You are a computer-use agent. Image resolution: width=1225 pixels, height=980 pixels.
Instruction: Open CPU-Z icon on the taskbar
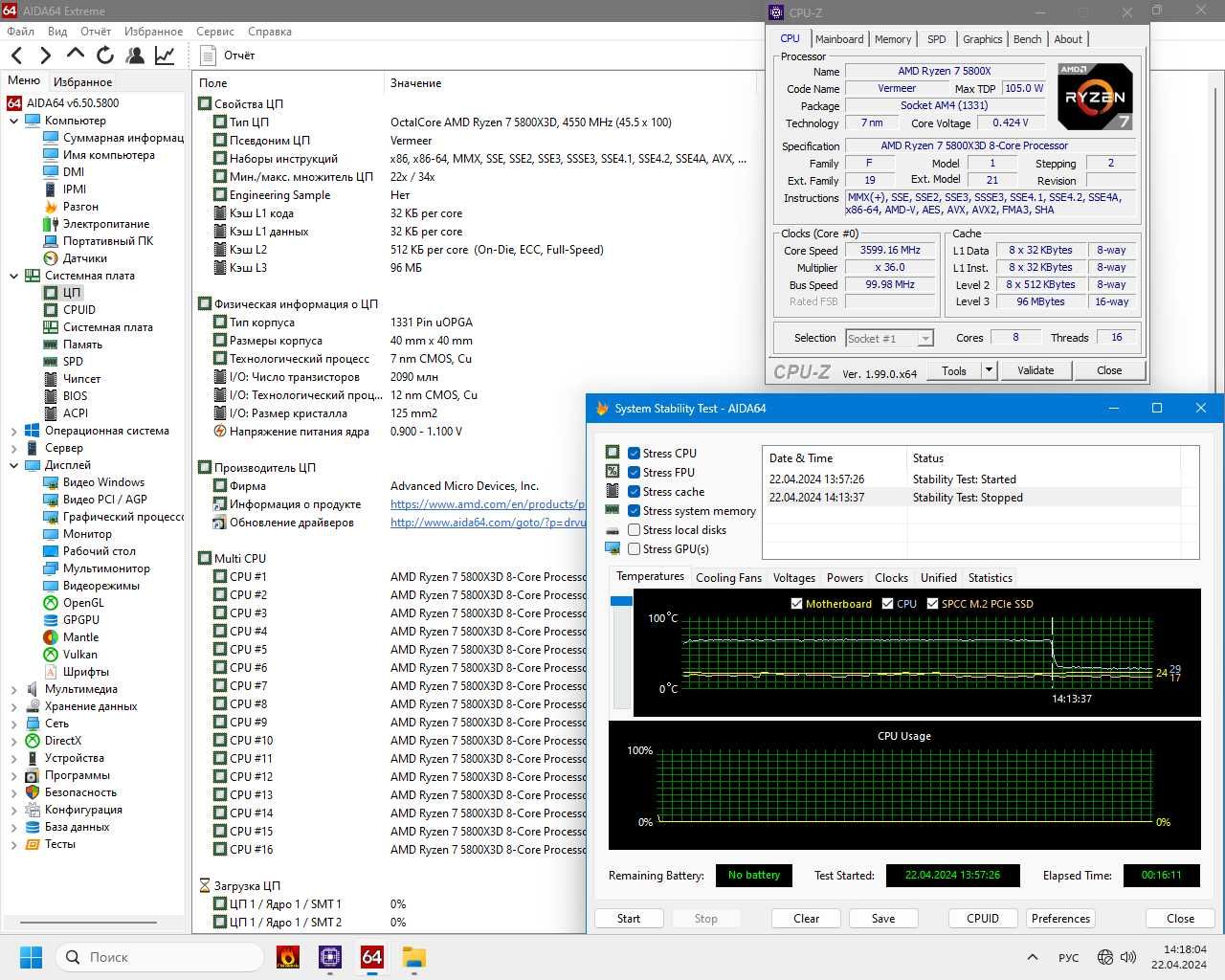click(330, 957)
